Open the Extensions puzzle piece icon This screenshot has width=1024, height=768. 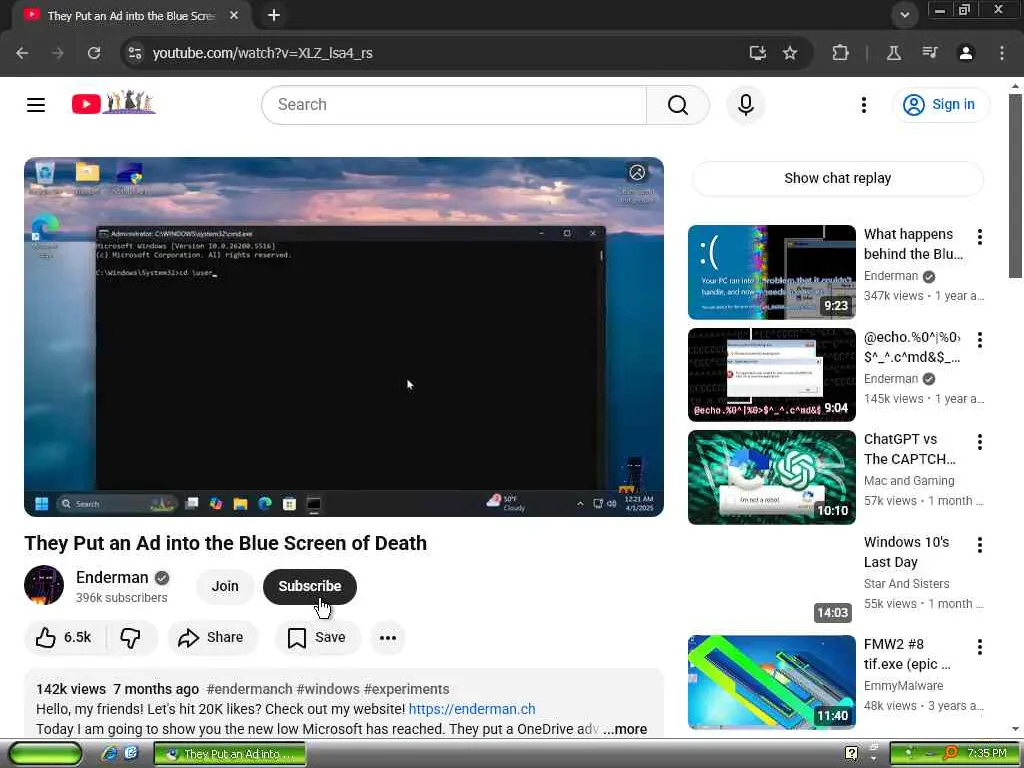(x=840, y=53)
